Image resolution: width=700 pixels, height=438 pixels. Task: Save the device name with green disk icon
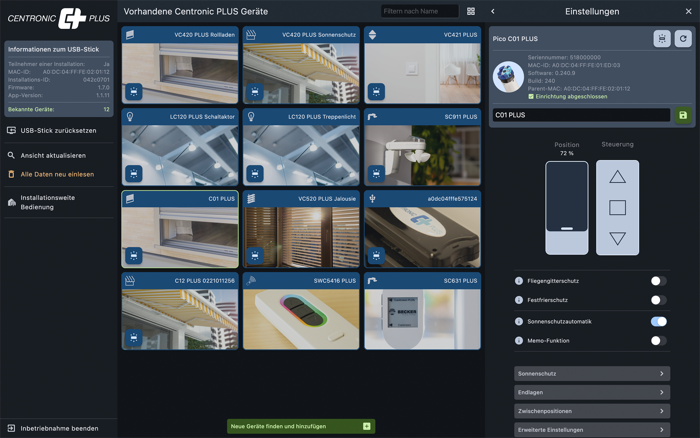pos(683,115)
